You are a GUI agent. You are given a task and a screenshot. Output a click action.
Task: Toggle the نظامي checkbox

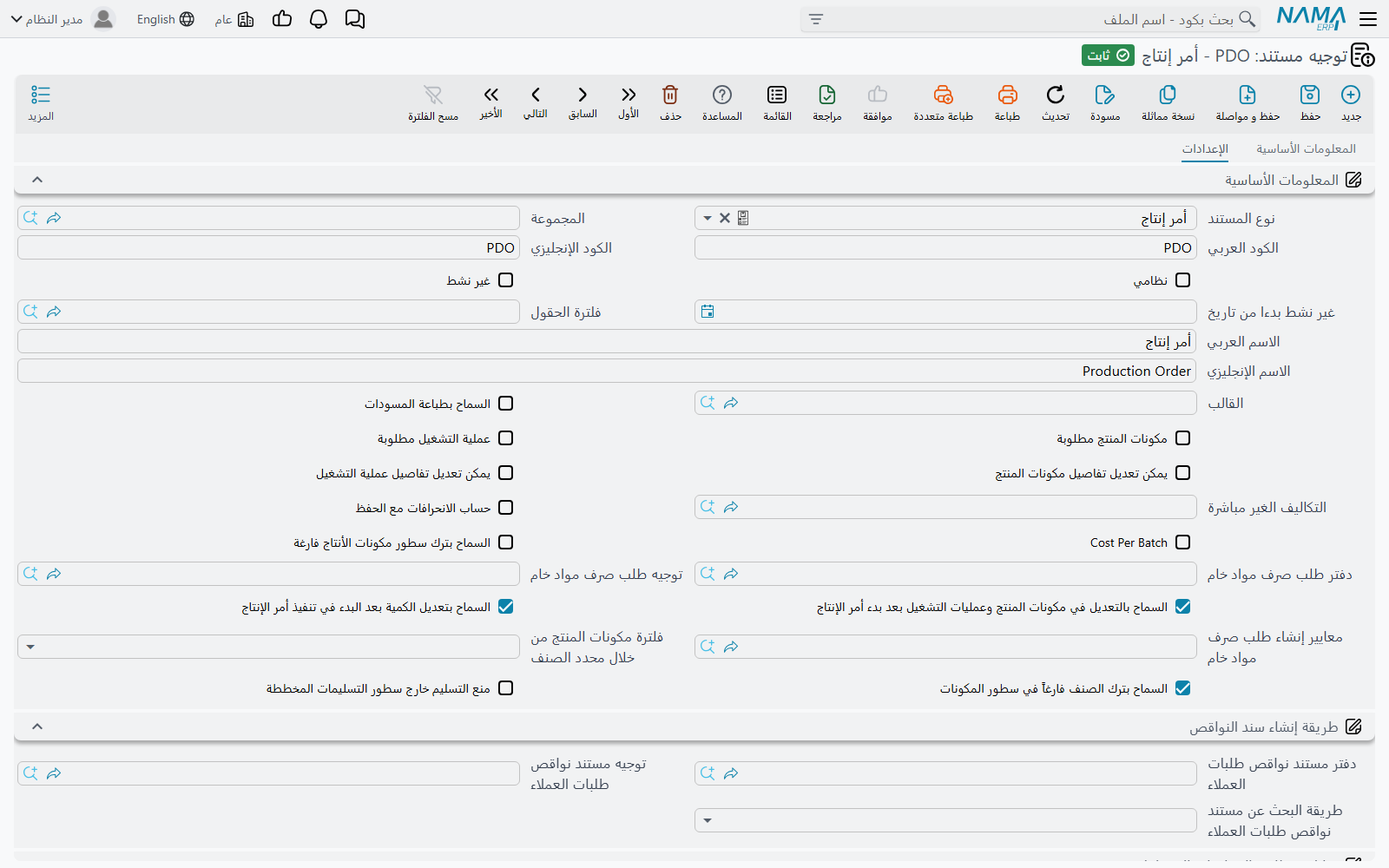click(1182, 280)
